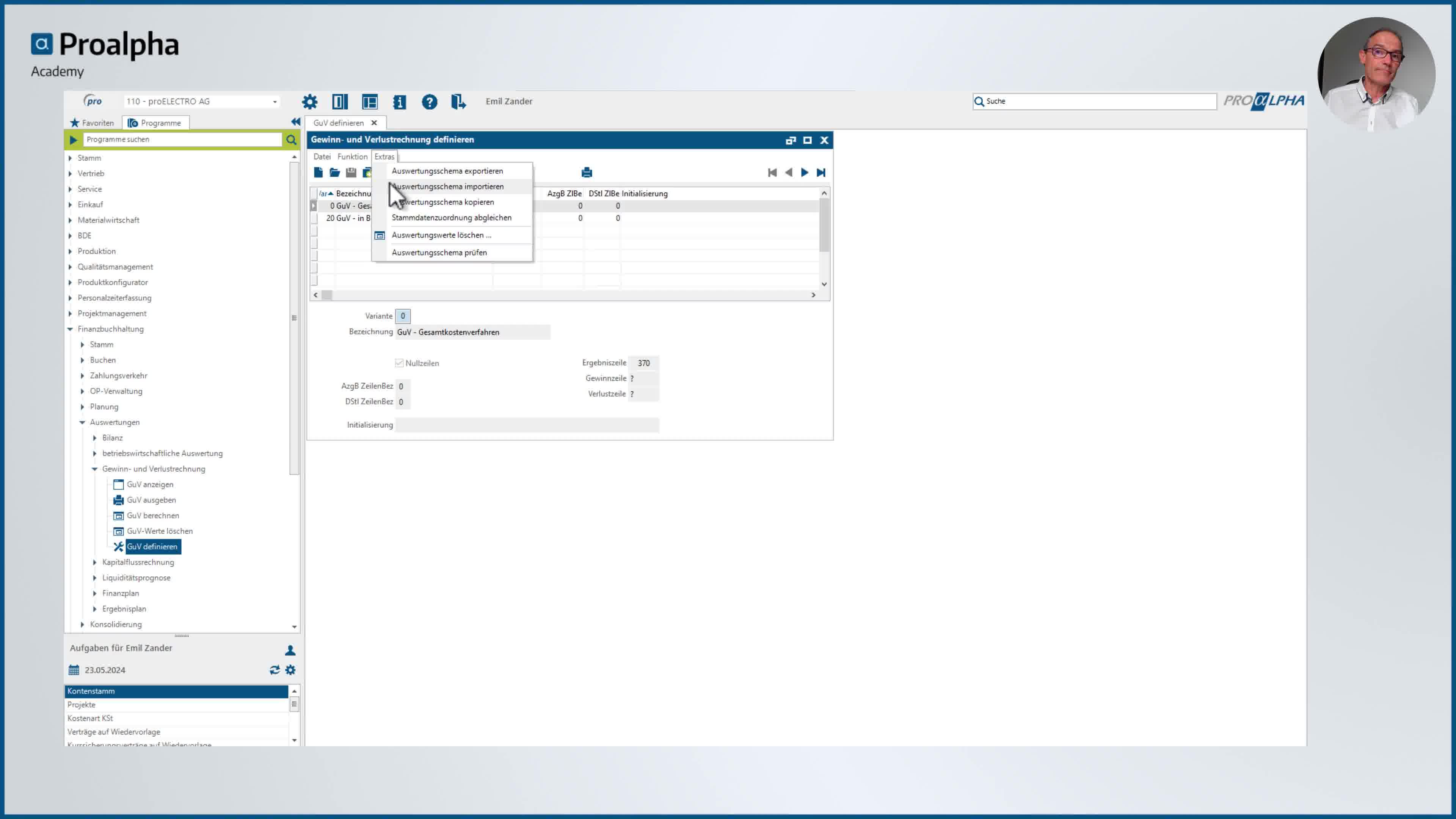Open GuV ausgeben program
Viewport: 1456px width, 819px height.
[151, 500]
